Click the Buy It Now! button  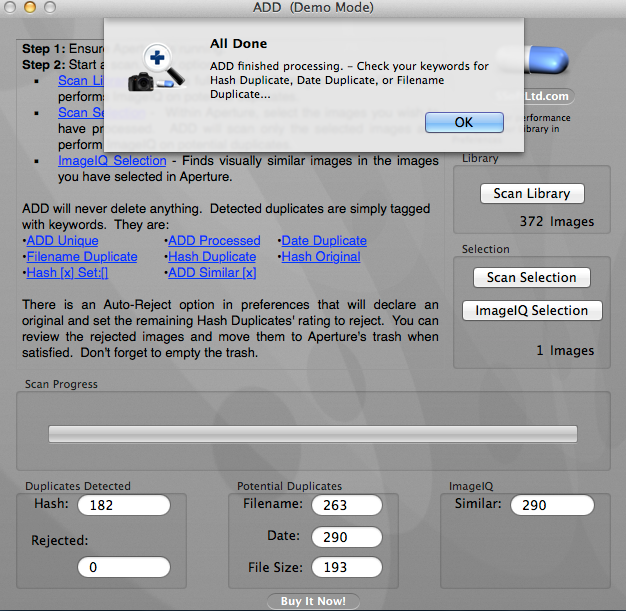313,601
